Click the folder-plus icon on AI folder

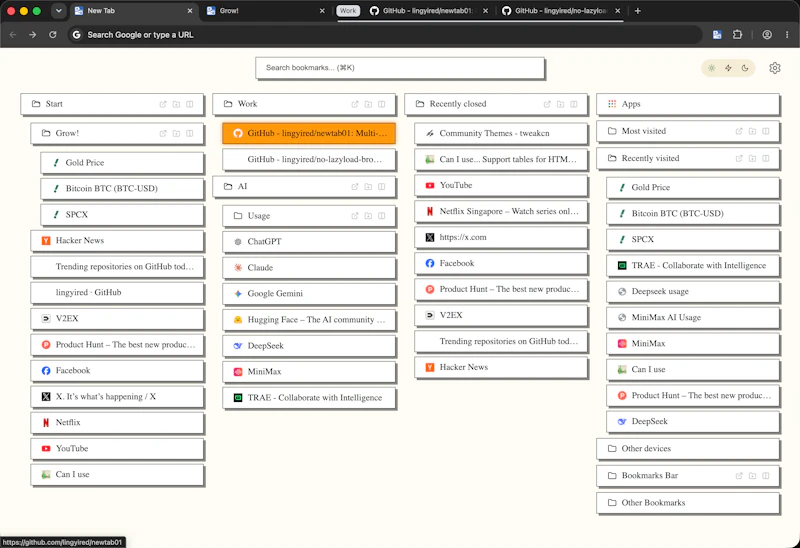(x=368, y=187)
